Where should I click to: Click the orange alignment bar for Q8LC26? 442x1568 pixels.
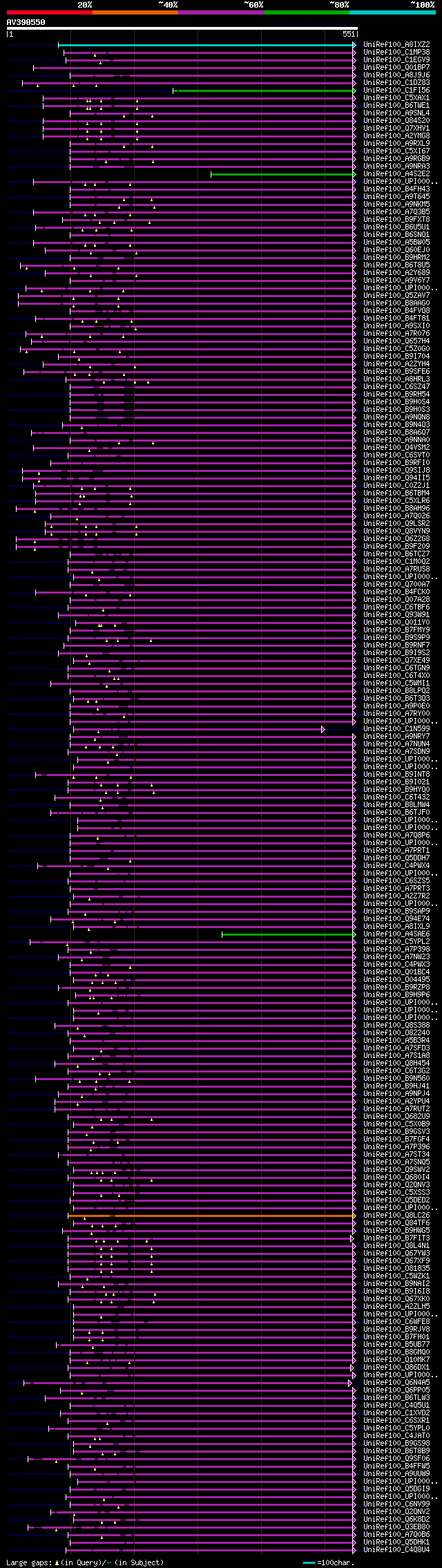[x=211, y=1216]
